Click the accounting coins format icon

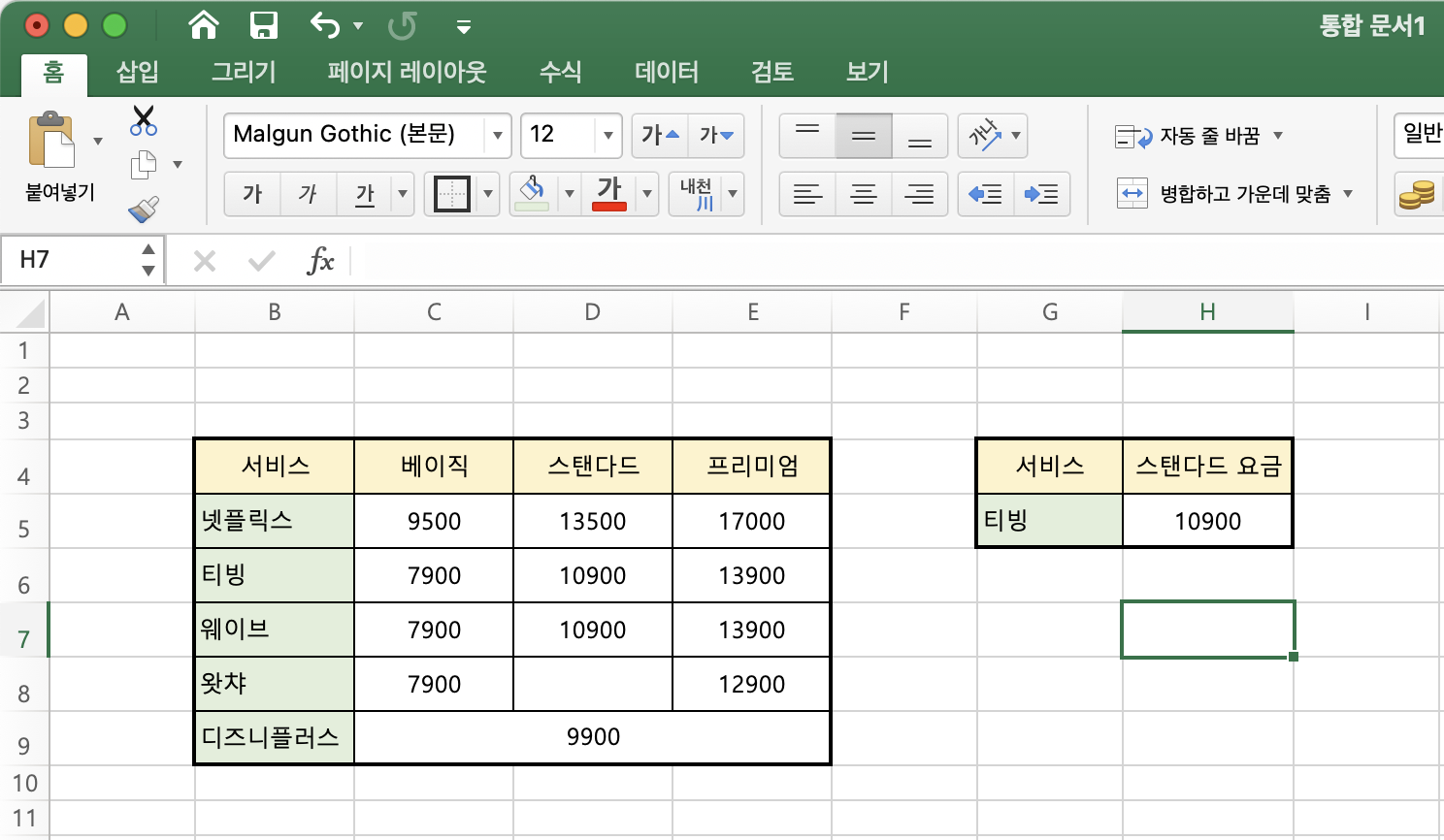(1417, 194)
